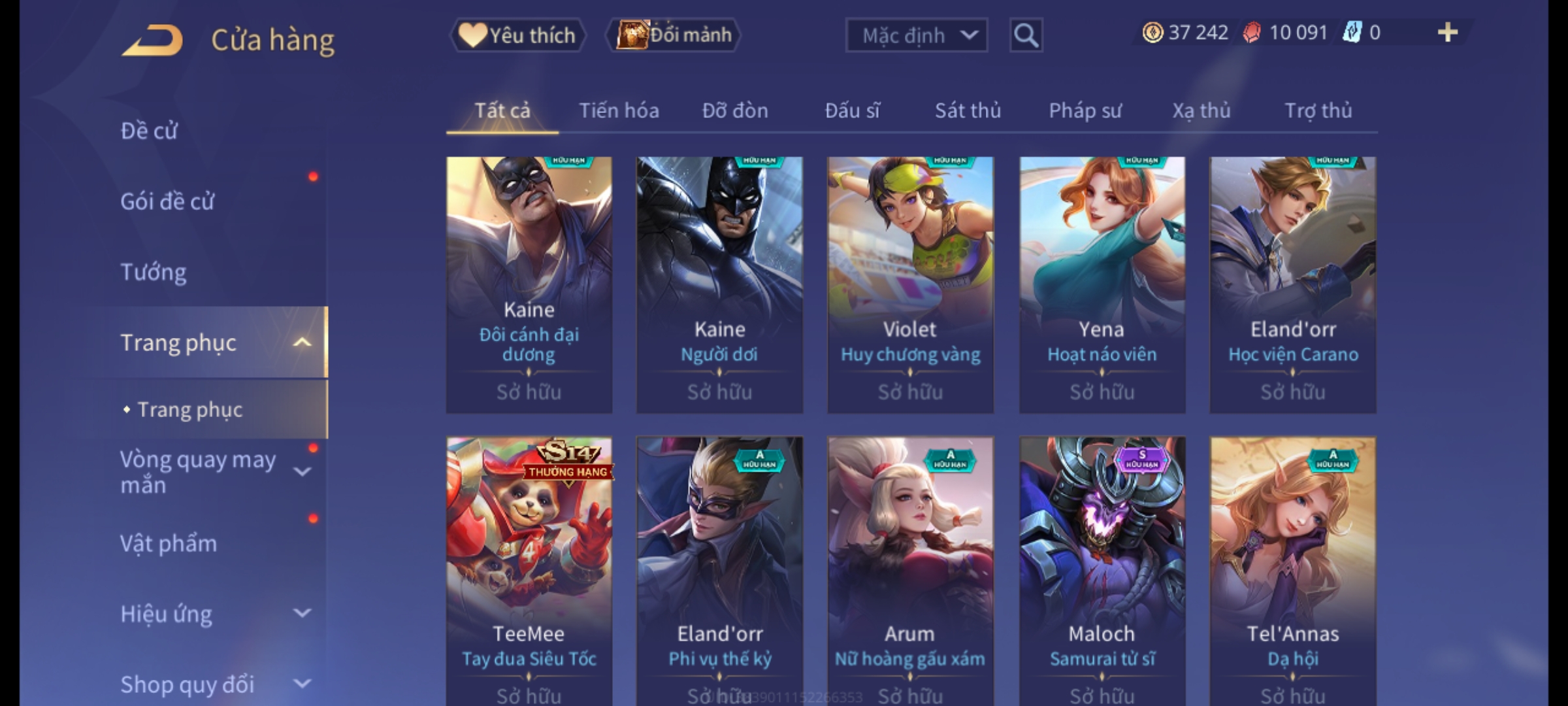Open Tướng in the sidebar
Image resolution: width=1568 pixels, height=706 pixels.
(x=154, y=272)
